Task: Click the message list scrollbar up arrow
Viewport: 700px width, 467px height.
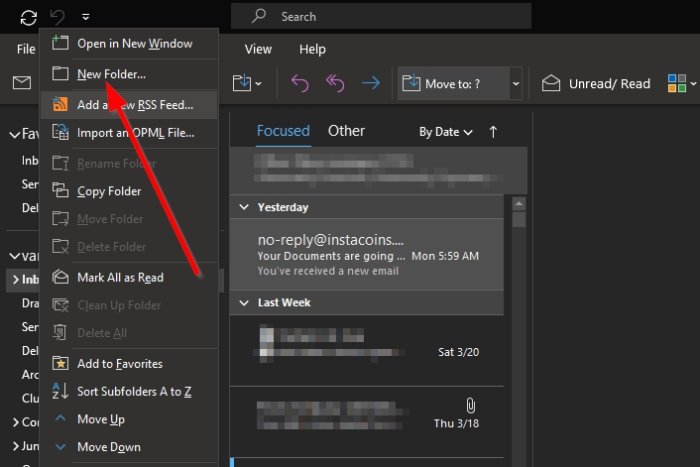Action: click(518, 204)
